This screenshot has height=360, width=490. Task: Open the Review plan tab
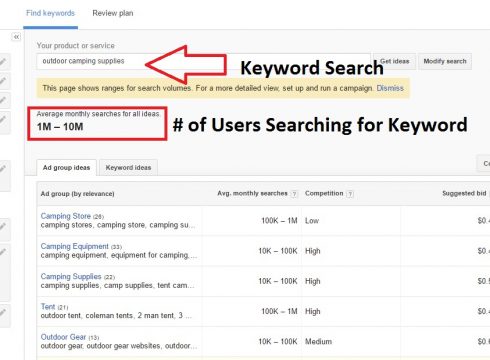pos(113,13)
